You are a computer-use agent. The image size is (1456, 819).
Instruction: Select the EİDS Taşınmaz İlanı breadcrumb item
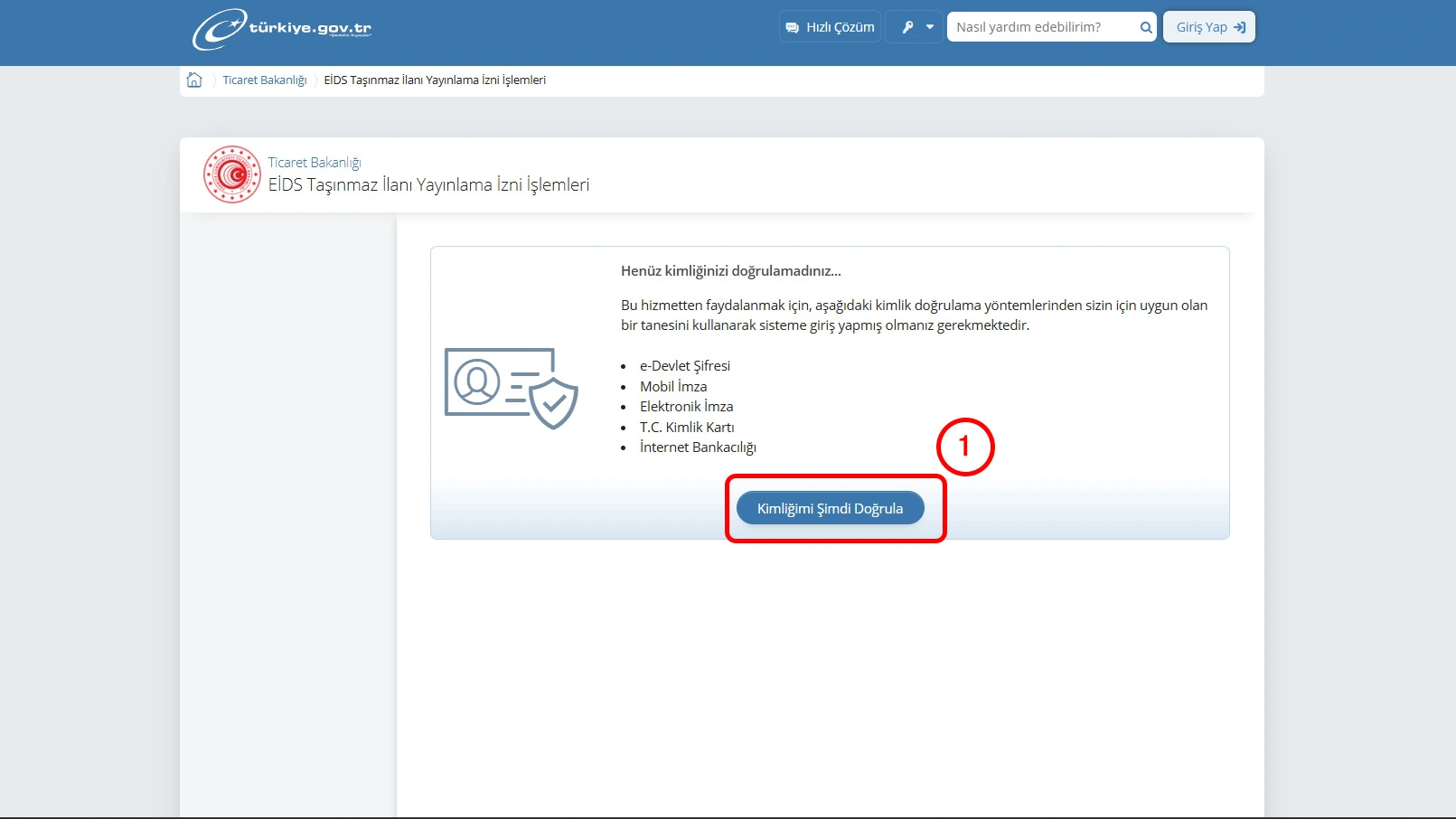[435, 80]
